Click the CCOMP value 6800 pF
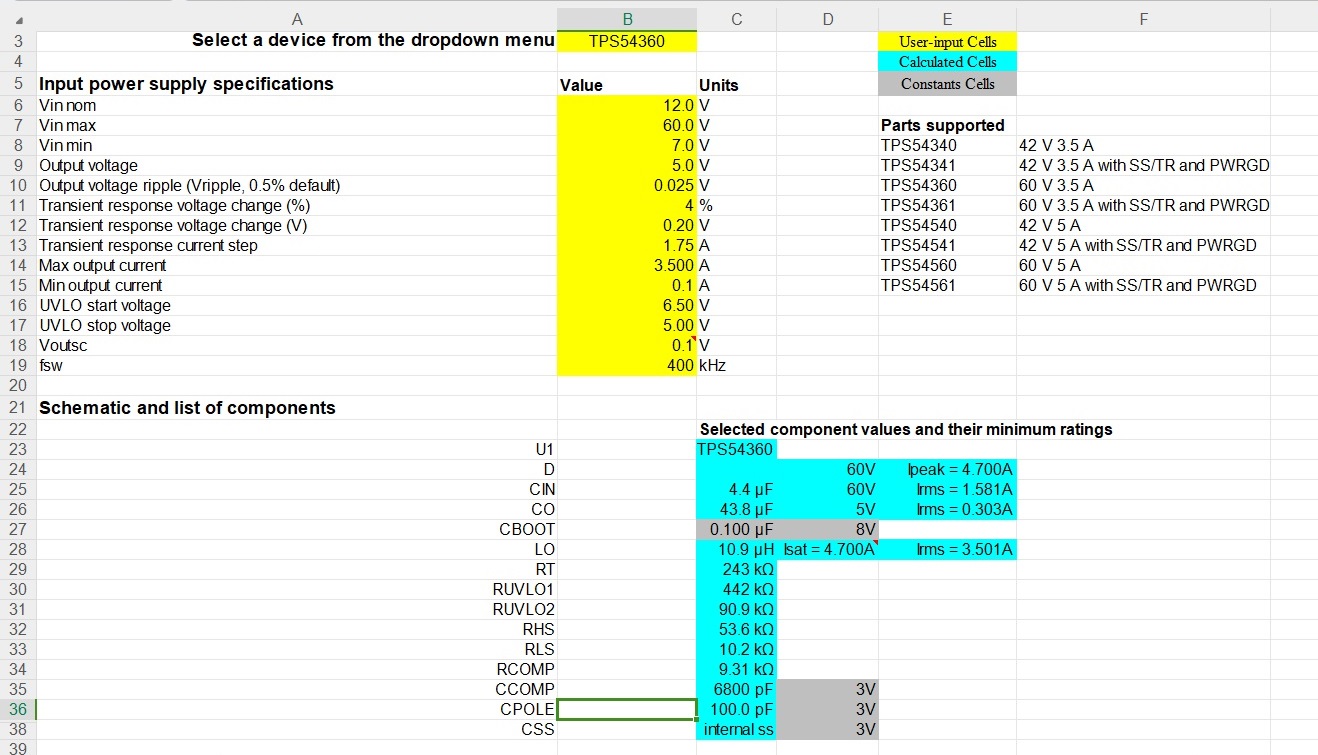This screenshot has width=1318, height=755. click(737, 689)
